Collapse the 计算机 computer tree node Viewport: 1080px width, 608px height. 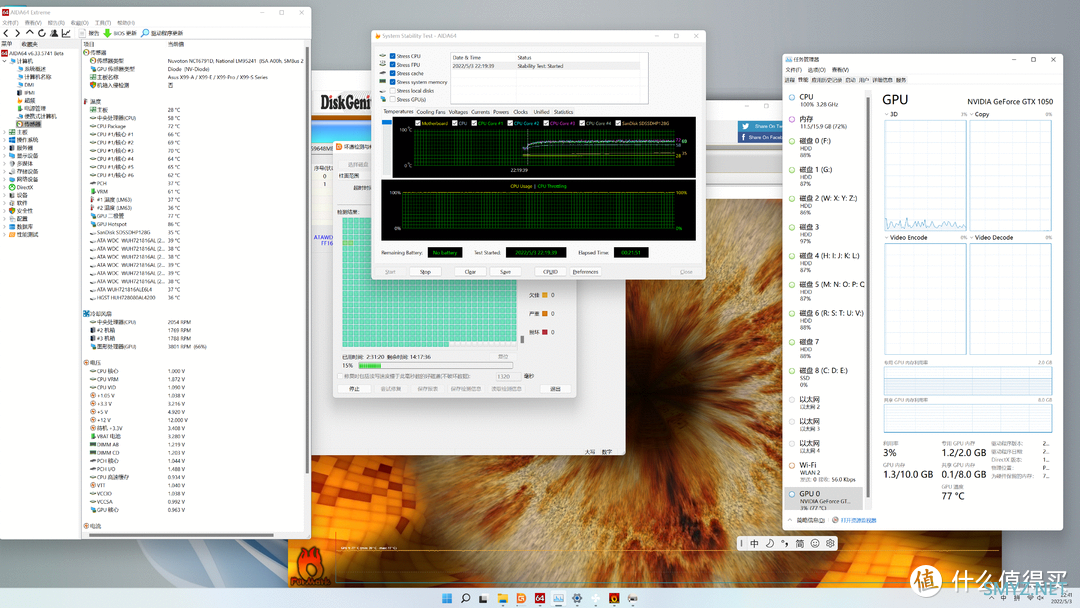tap(4, 61)
